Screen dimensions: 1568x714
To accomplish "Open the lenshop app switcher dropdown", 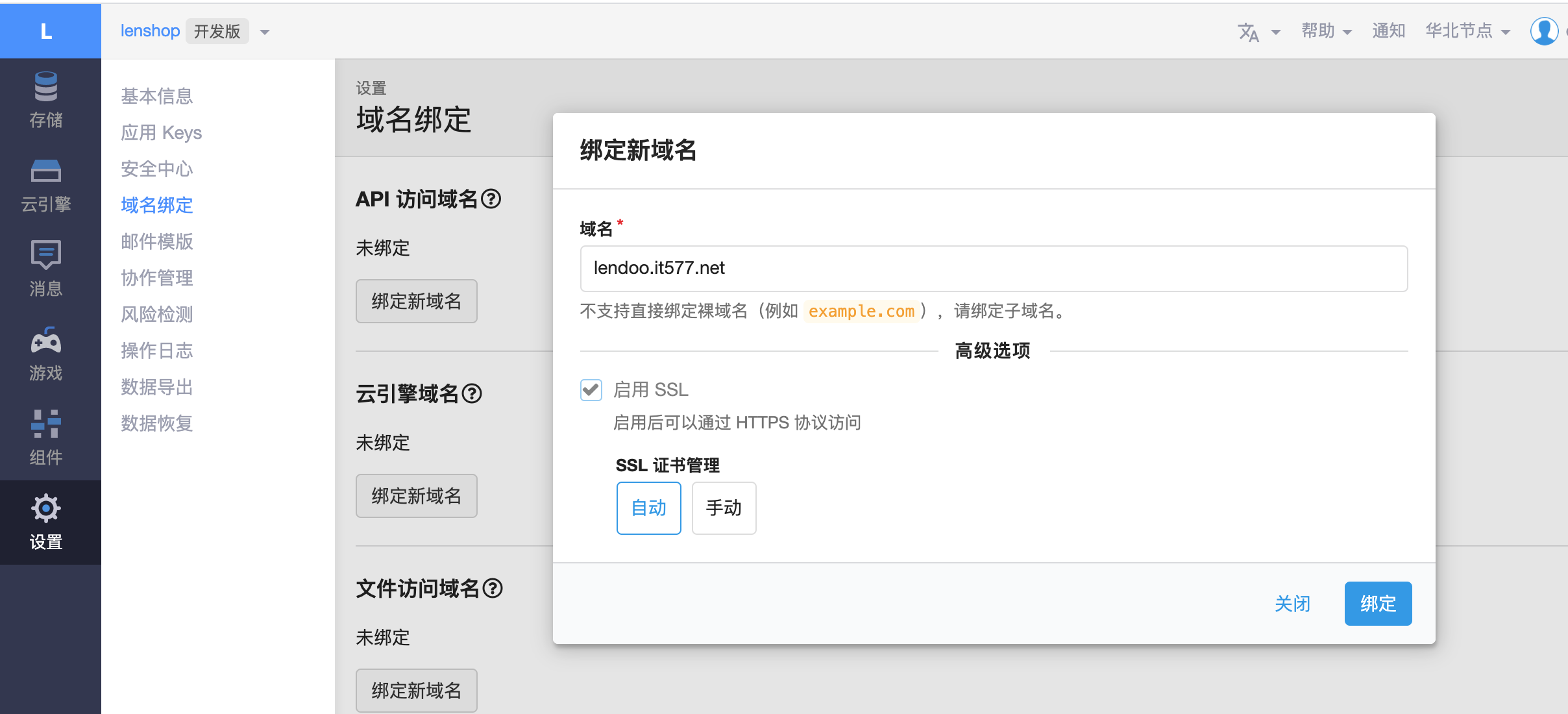I will pyautogui.click(x=265, y=31).
